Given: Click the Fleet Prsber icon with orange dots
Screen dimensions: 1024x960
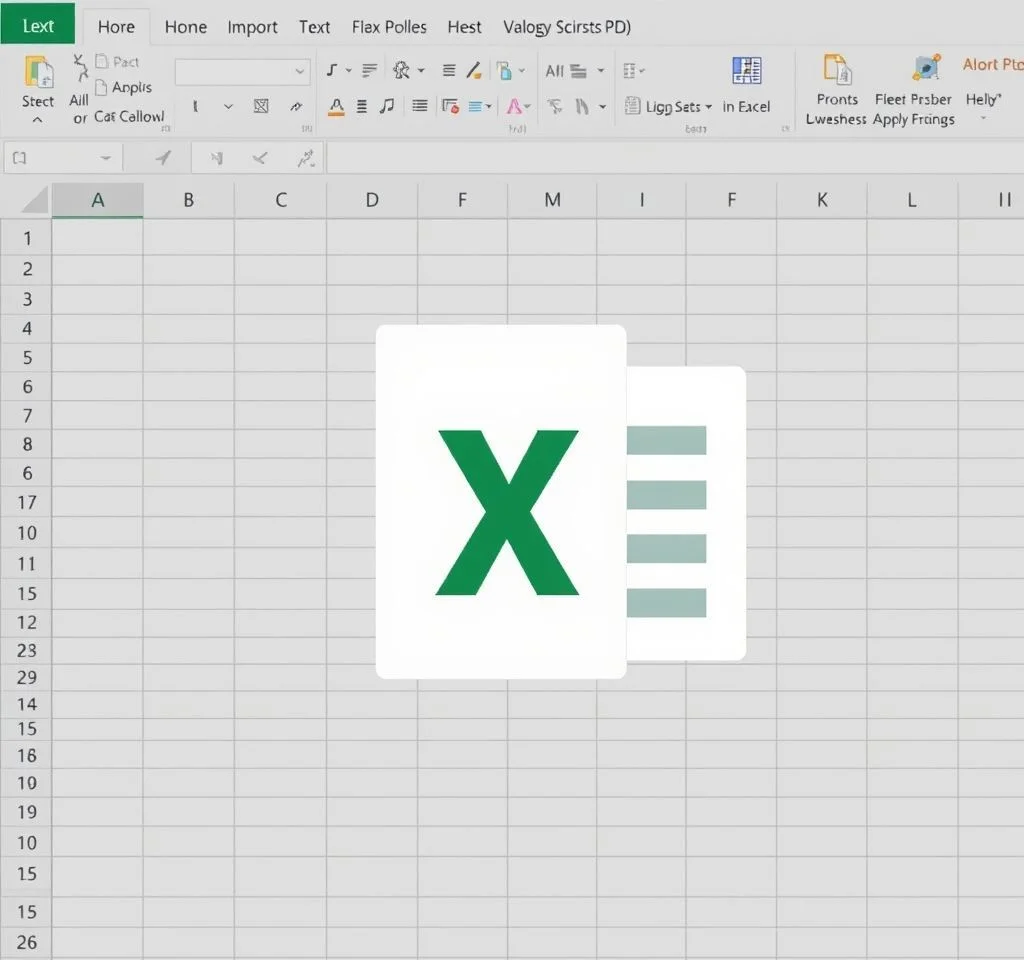Looking at the screenshot, I should 927,68.
